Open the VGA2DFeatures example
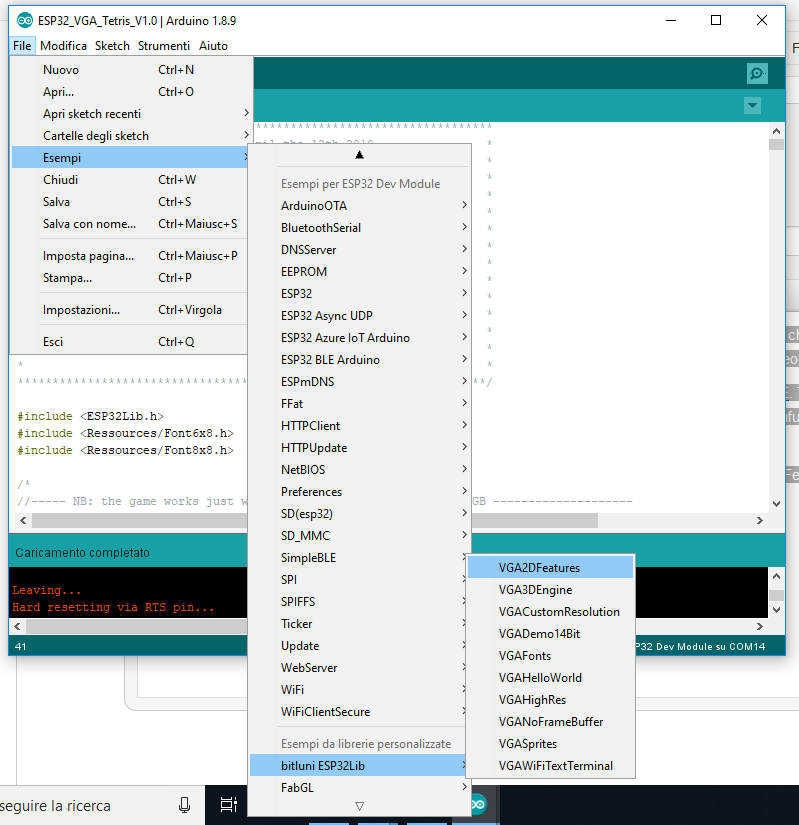 (x=550, y=568)
